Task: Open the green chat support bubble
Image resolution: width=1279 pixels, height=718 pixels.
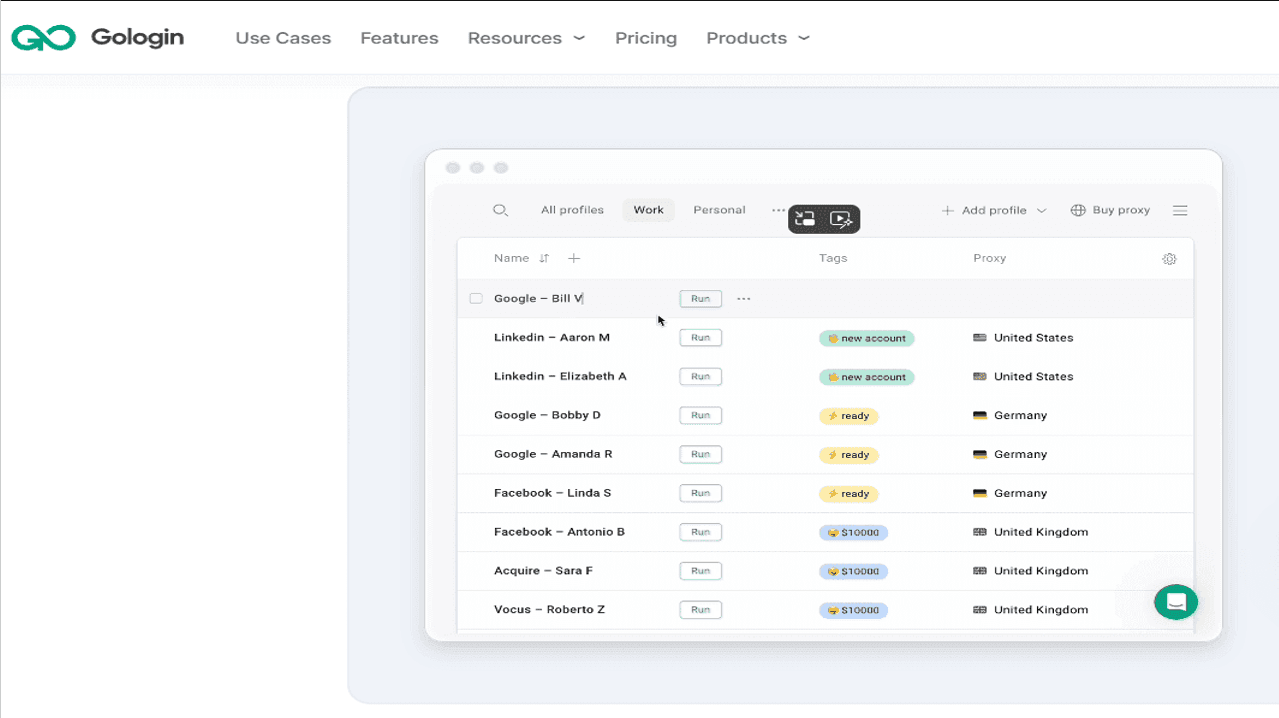Action: [1176, 602]
